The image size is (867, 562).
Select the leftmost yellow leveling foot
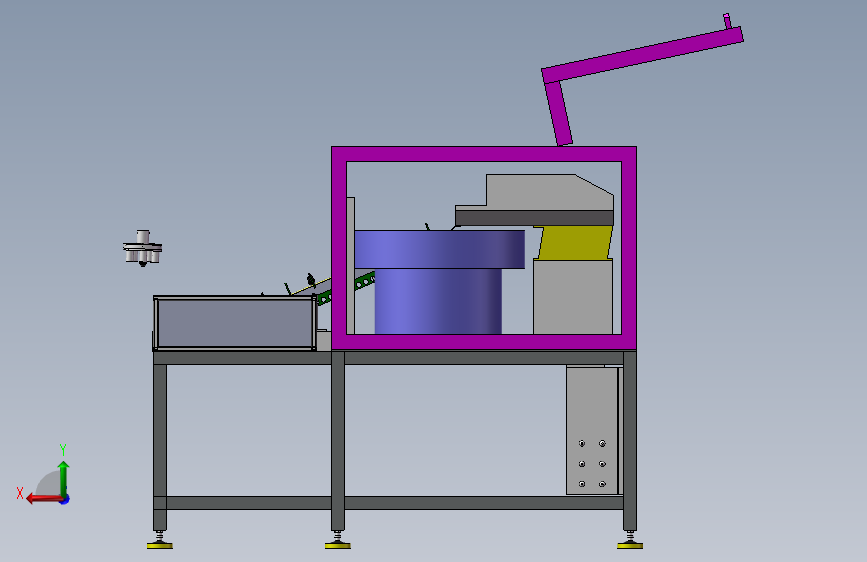(x=160, y=546)
